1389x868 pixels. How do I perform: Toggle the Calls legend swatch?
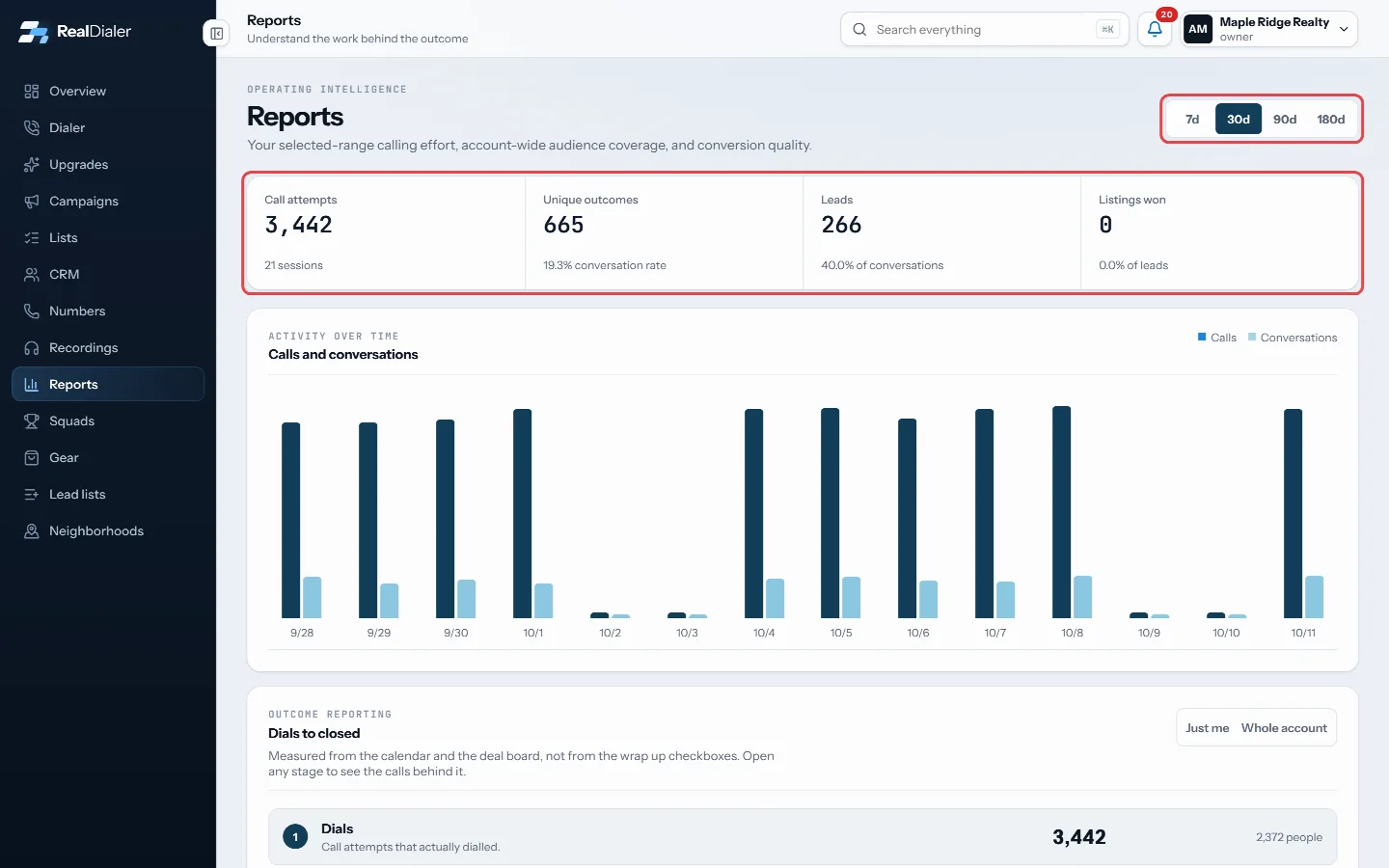pos(1202,337)
